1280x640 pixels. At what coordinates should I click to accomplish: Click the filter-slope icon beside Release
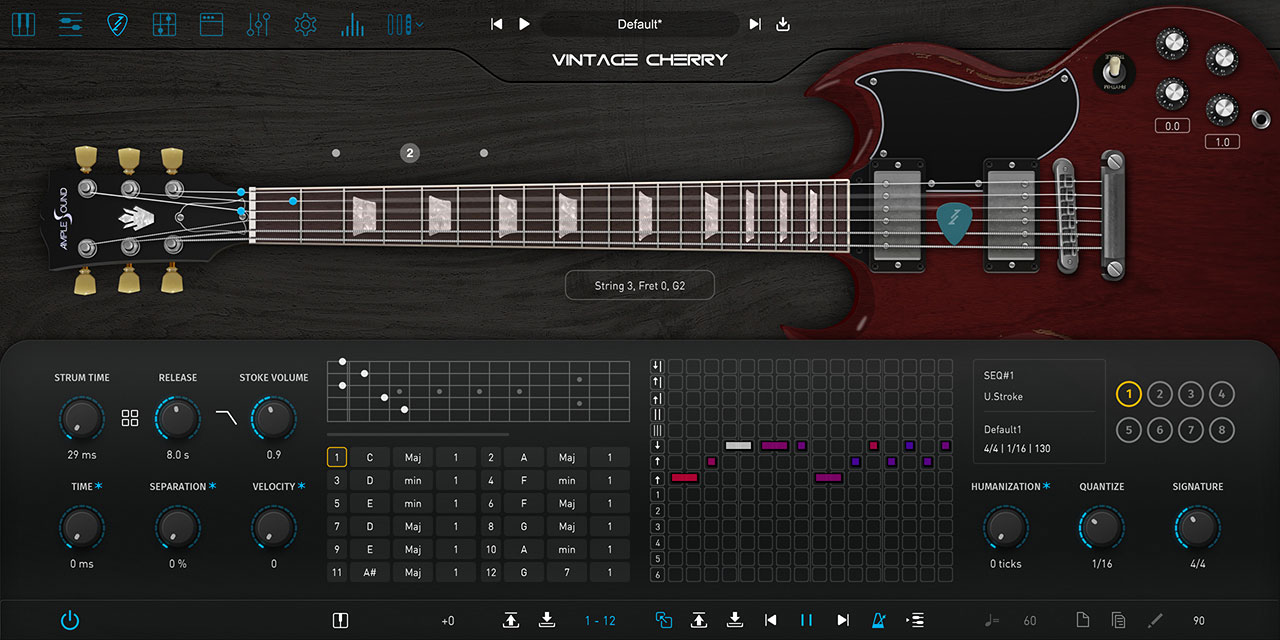click(226, 418)
